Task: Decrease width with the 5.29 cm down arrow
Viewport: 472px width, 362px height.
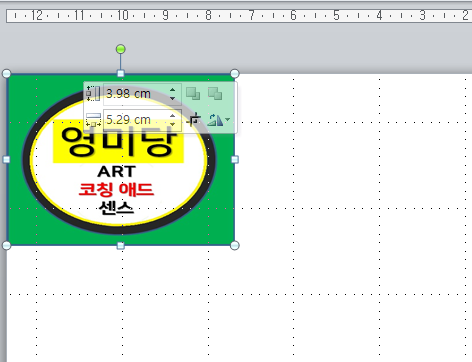Action: coord(172,124)
